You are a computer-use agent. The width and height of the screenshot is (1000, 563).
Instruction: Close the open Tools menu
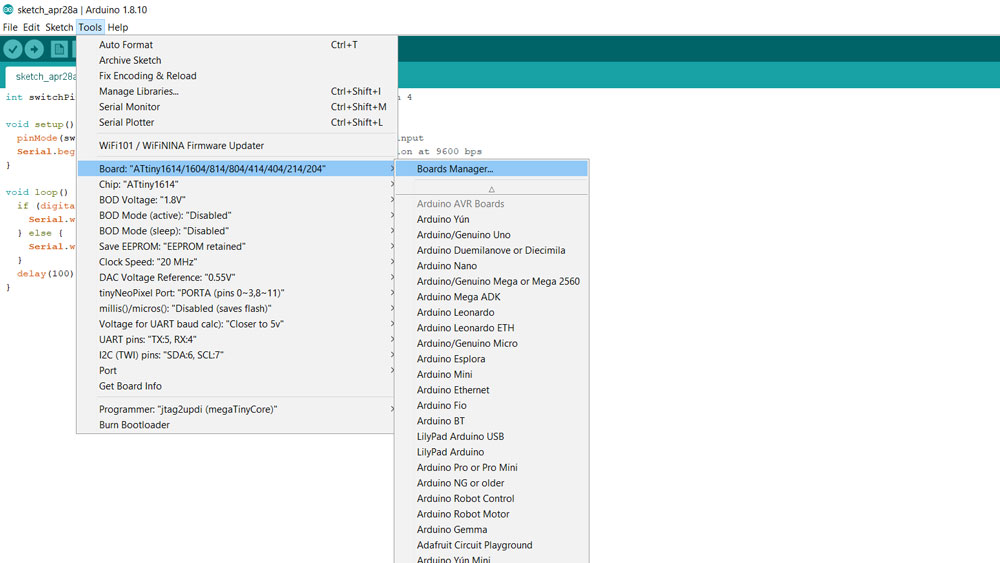click(x=90, y=27)
